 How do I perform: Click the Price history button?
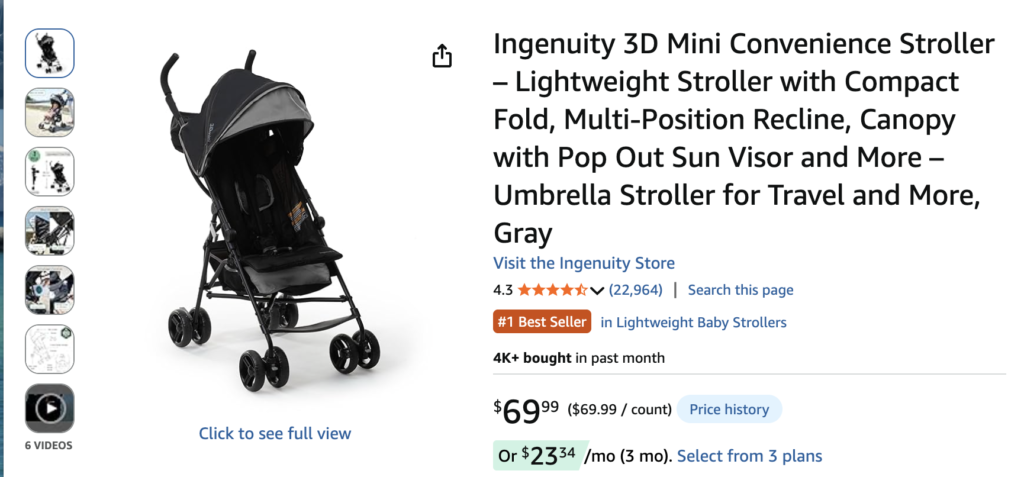point(729,410)
